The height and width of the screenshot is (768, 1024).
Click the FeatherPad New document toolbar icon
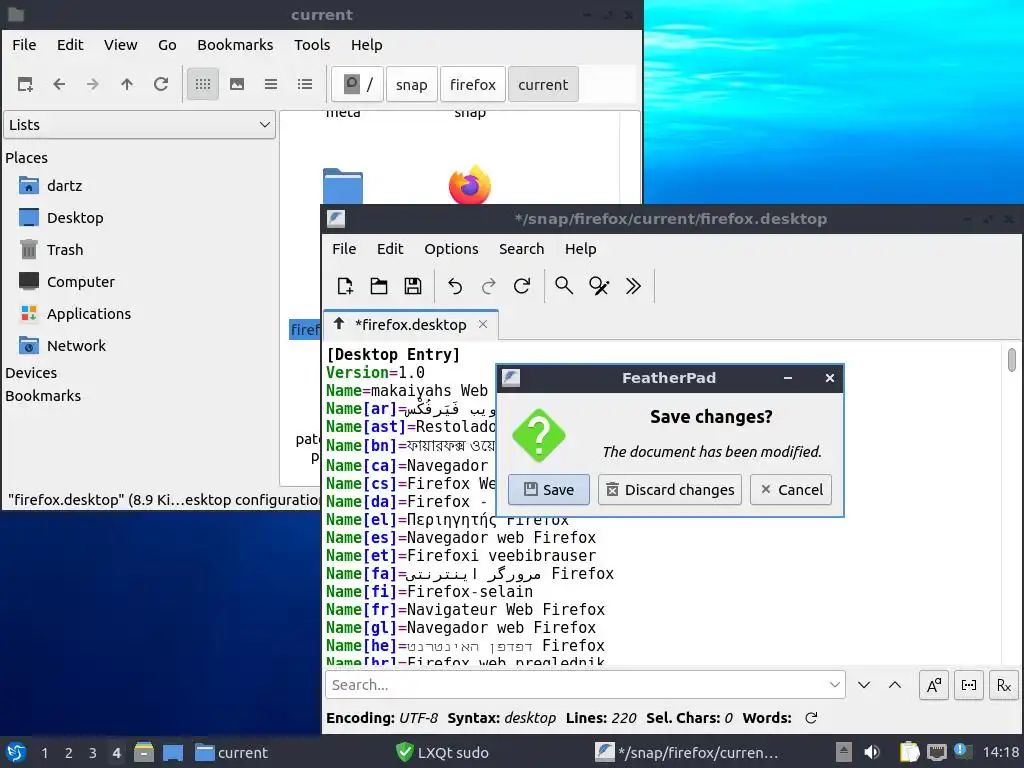coord(345,286)
